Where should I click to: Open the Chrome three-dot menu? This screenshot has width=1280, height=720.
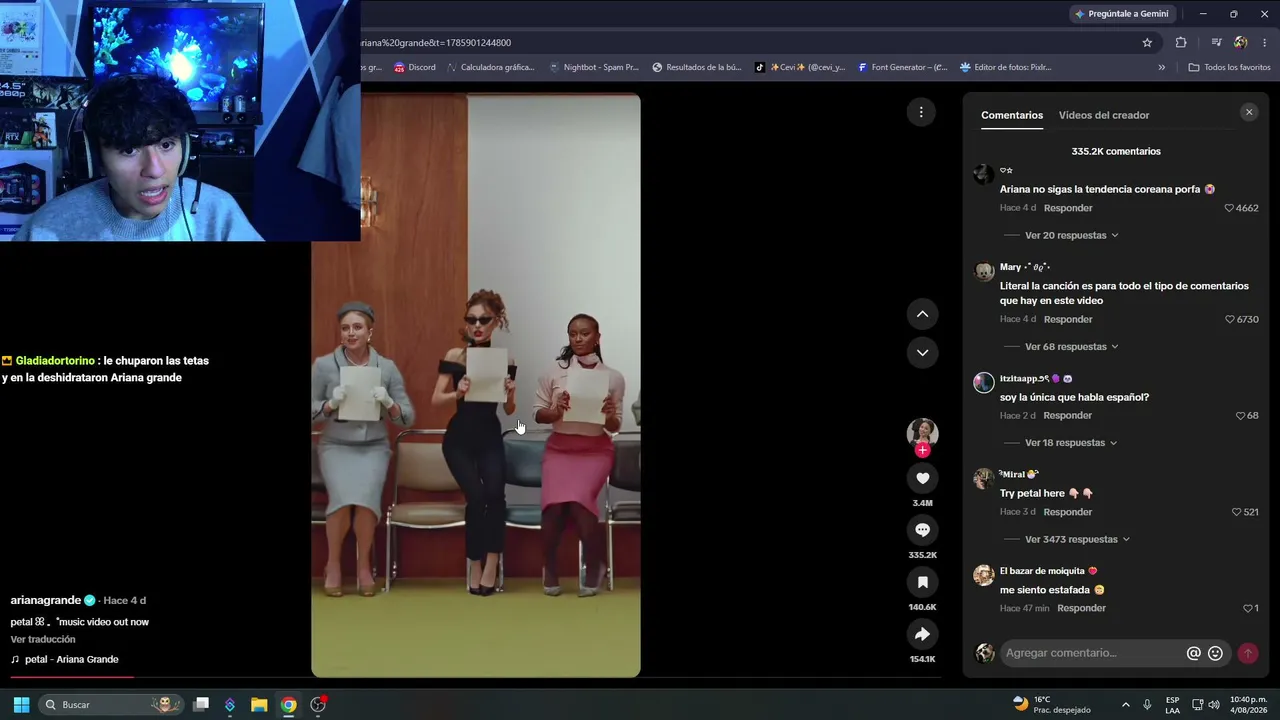(1265, 43)
